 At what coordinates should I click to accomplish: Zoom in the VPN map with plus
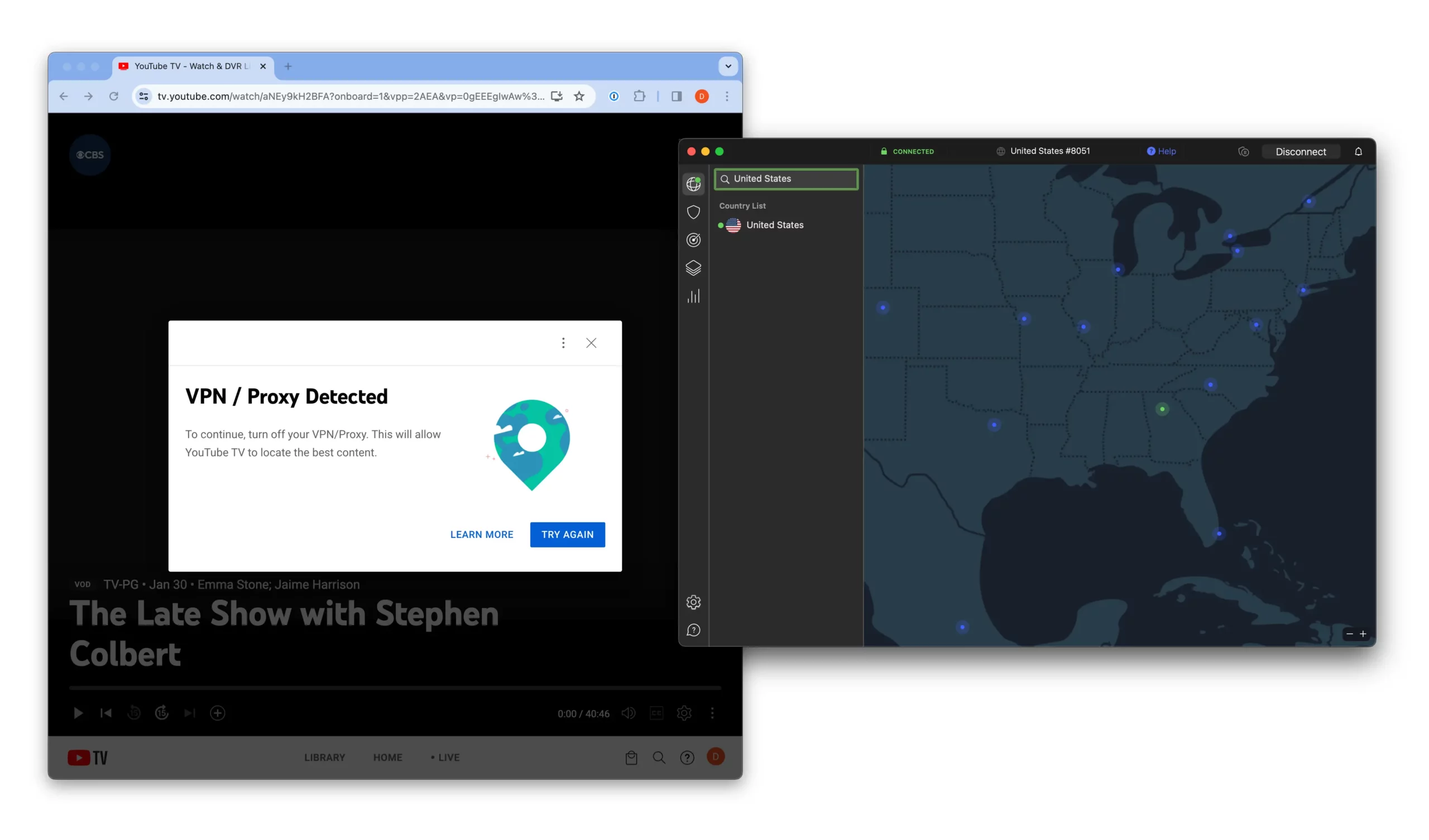1362,633
